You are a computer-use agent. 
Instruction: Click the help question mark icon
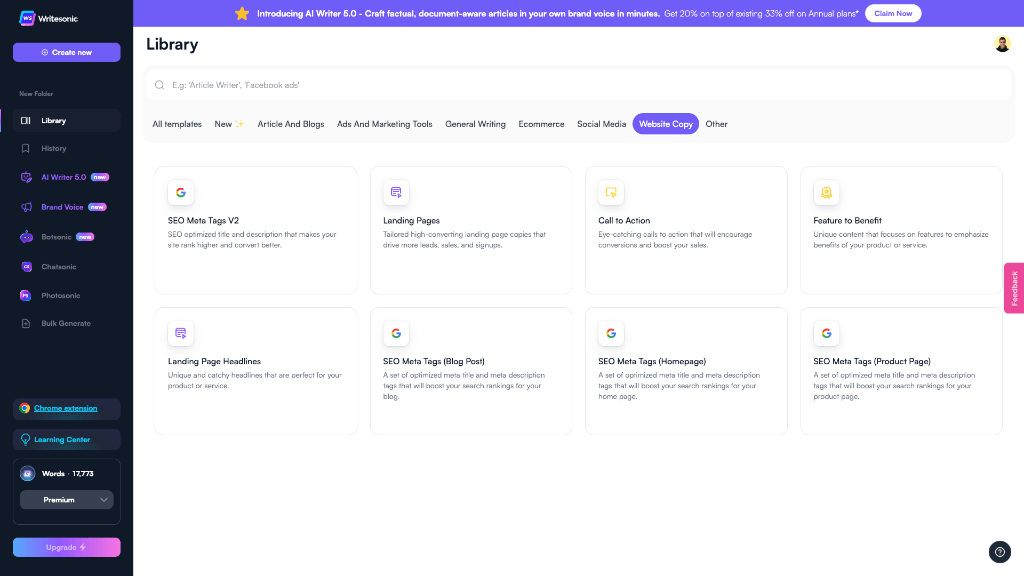click(x=1000, y=552)
